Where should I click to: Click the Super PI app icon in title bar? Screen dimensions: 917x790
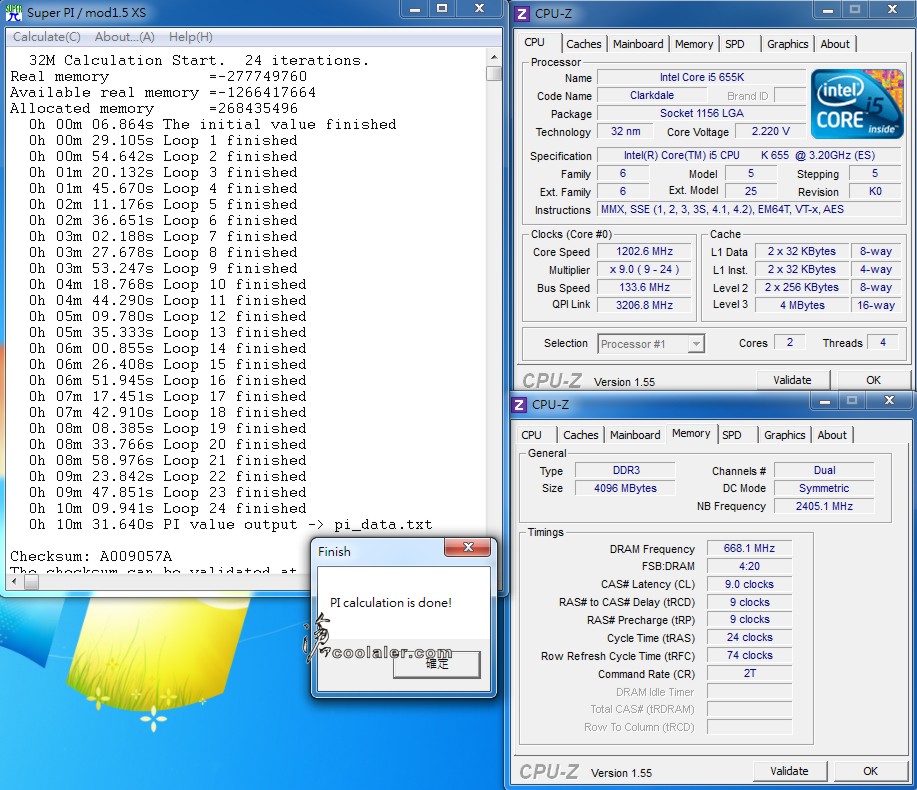(13, 12)
